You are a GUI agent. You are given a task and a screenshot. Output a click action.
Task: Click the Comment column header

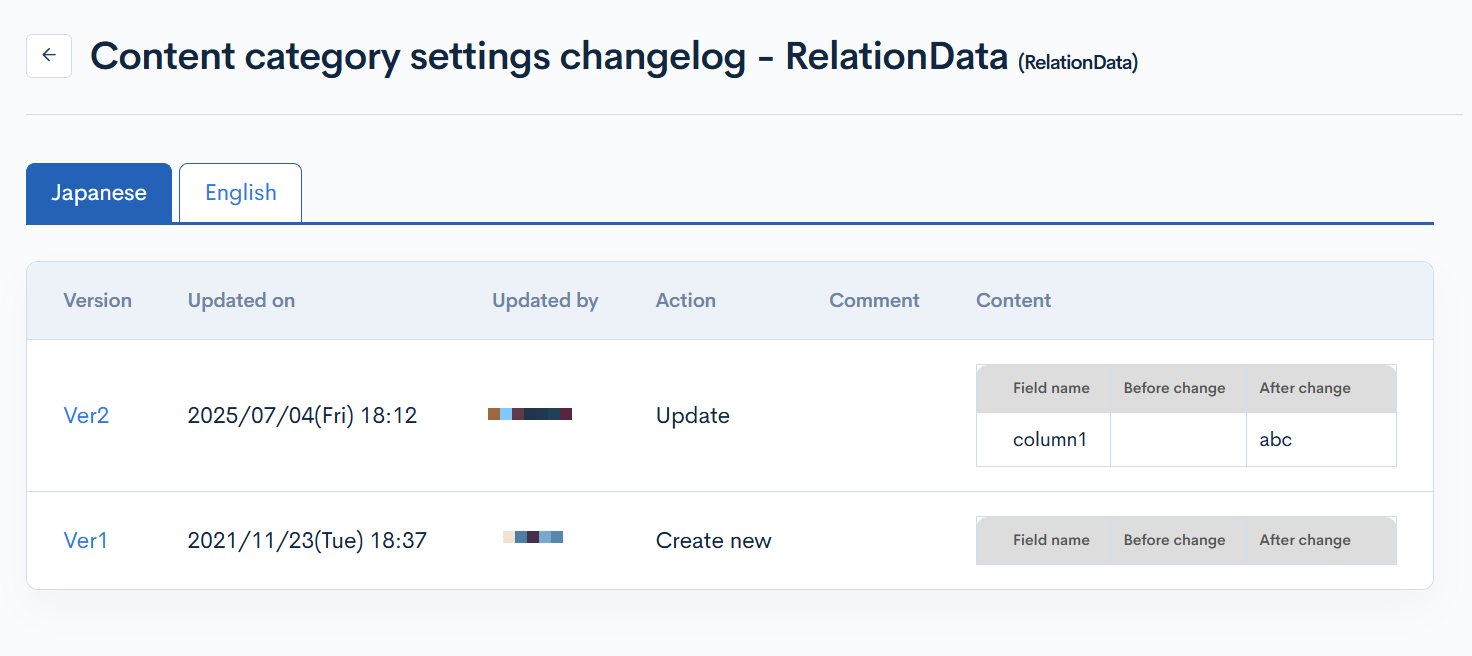click(x=874, y=301)
